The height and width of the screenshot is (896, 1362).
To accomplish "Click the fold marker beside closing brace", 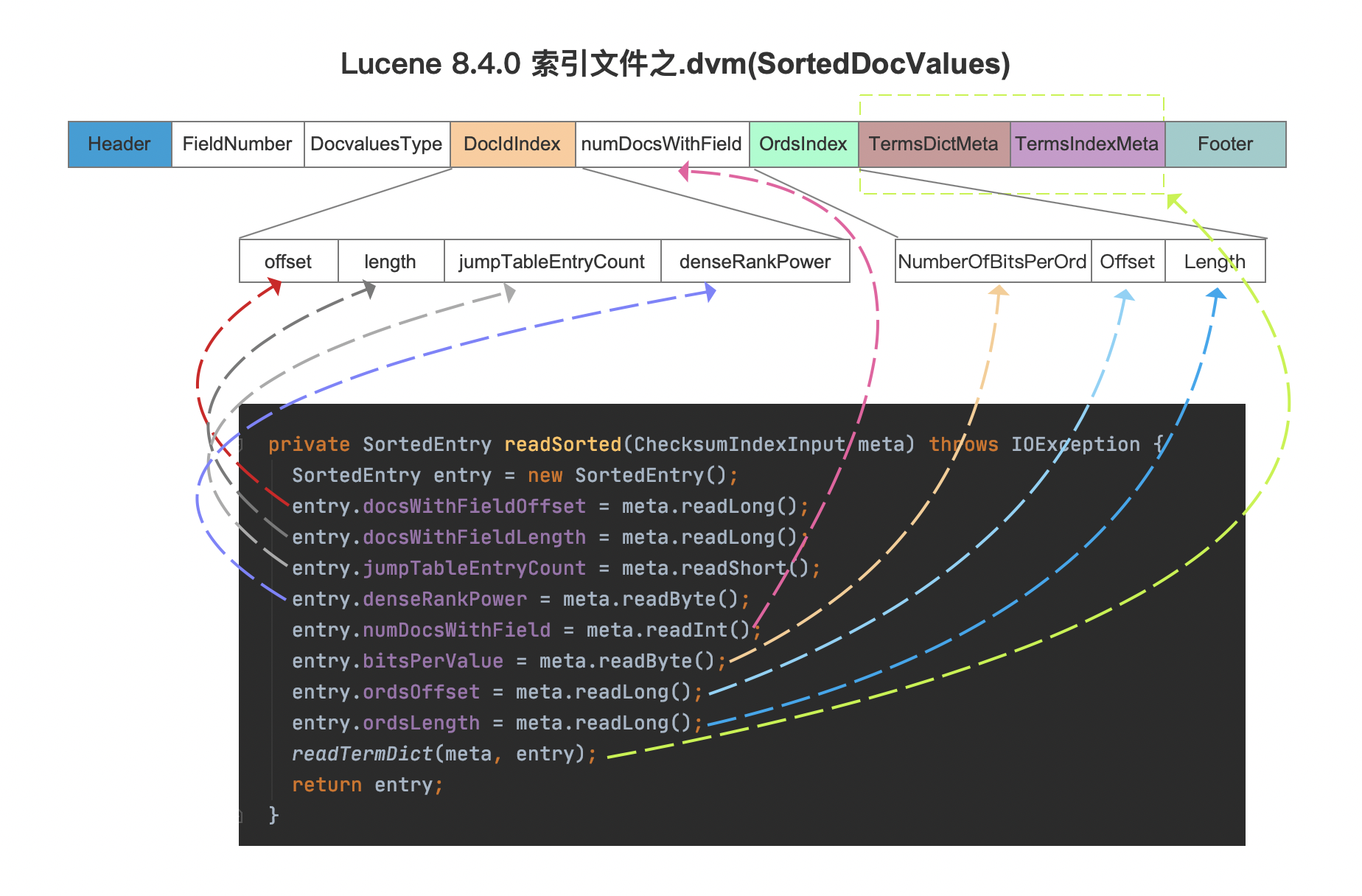I will click(x=240, y=815).
